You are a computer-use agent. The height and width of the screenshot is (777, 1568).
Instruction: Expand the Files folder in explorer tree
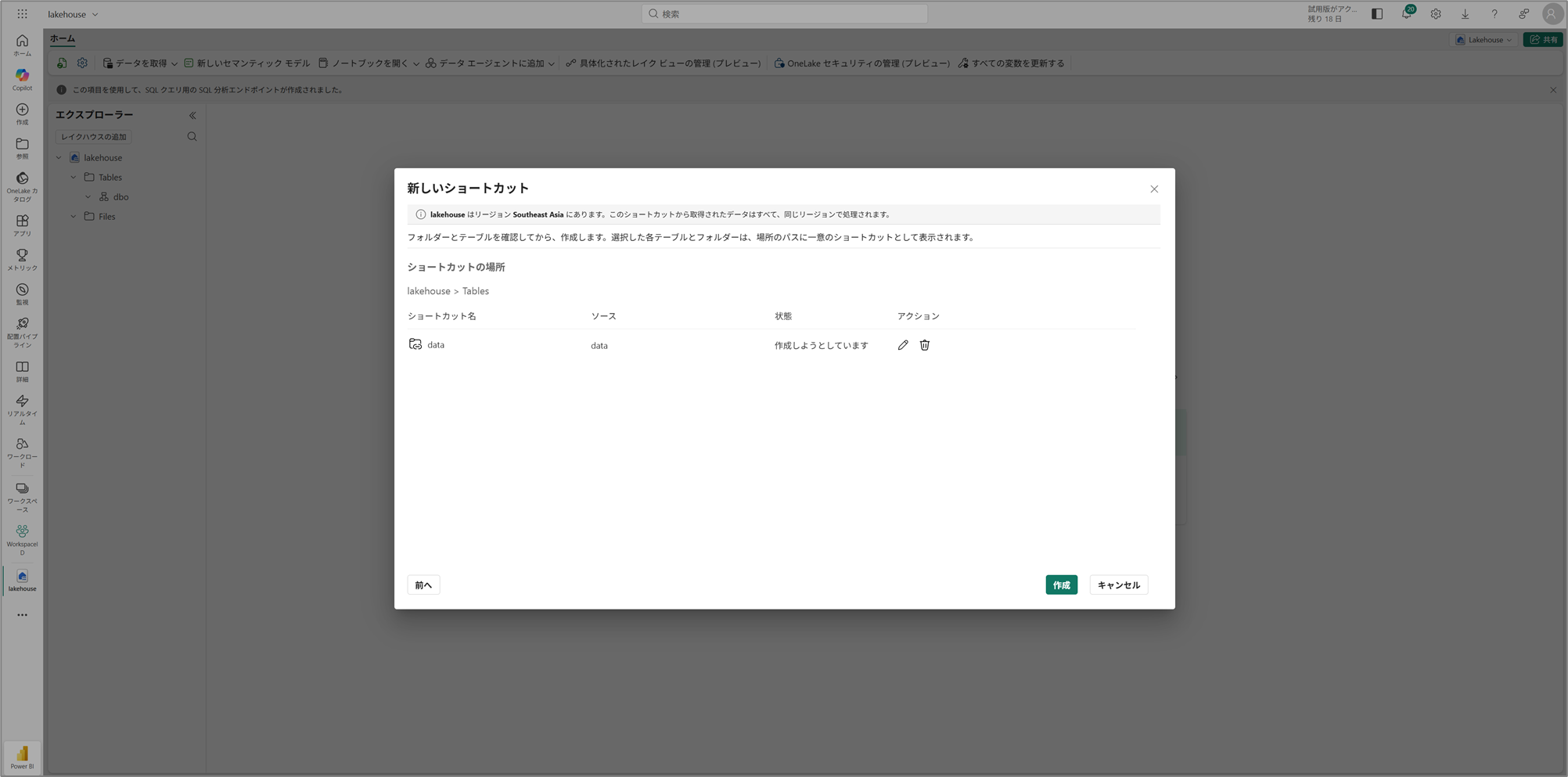point(74,217)
